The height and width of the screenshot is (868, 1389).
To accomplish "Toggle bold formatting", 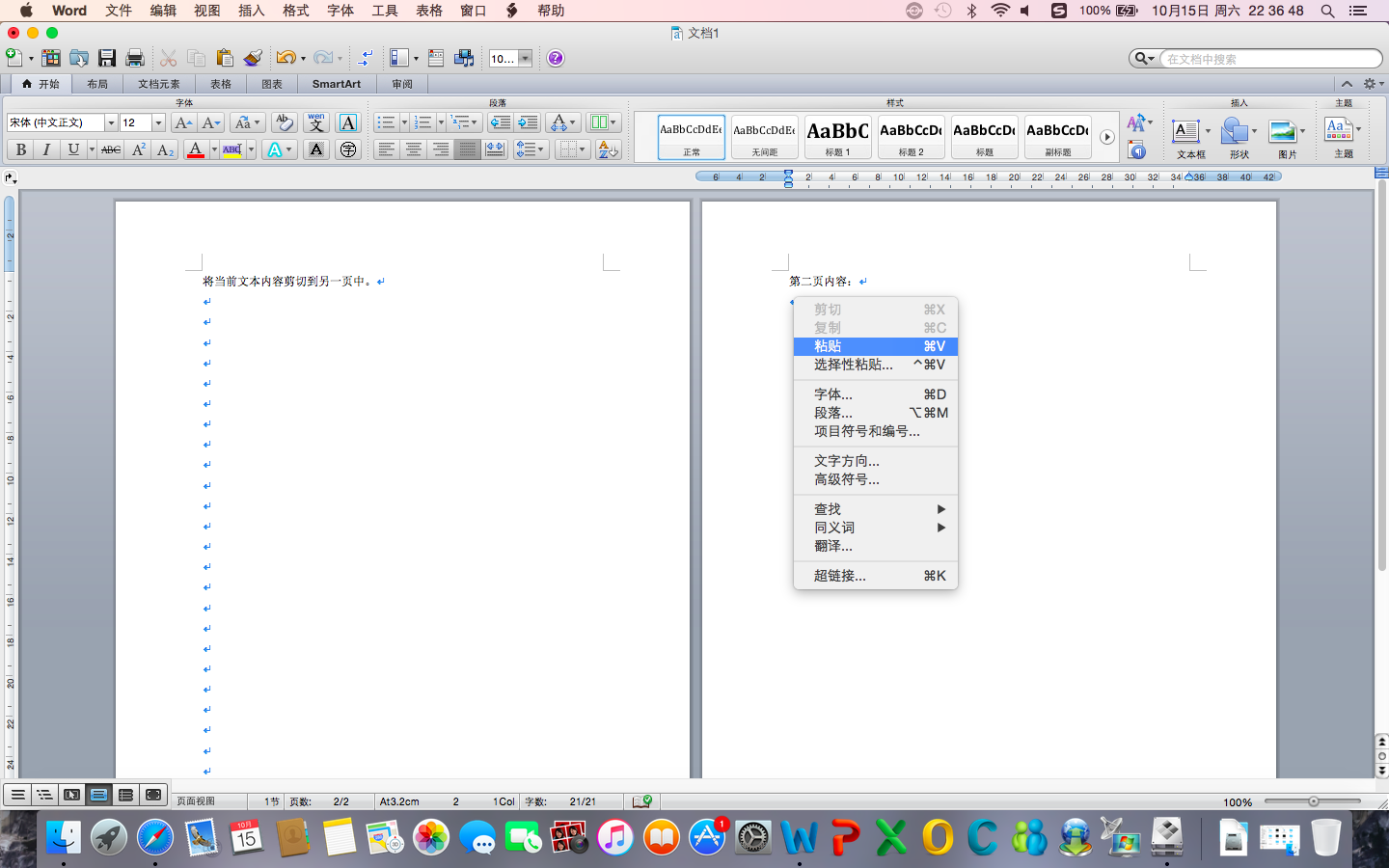I will point(20,150).
